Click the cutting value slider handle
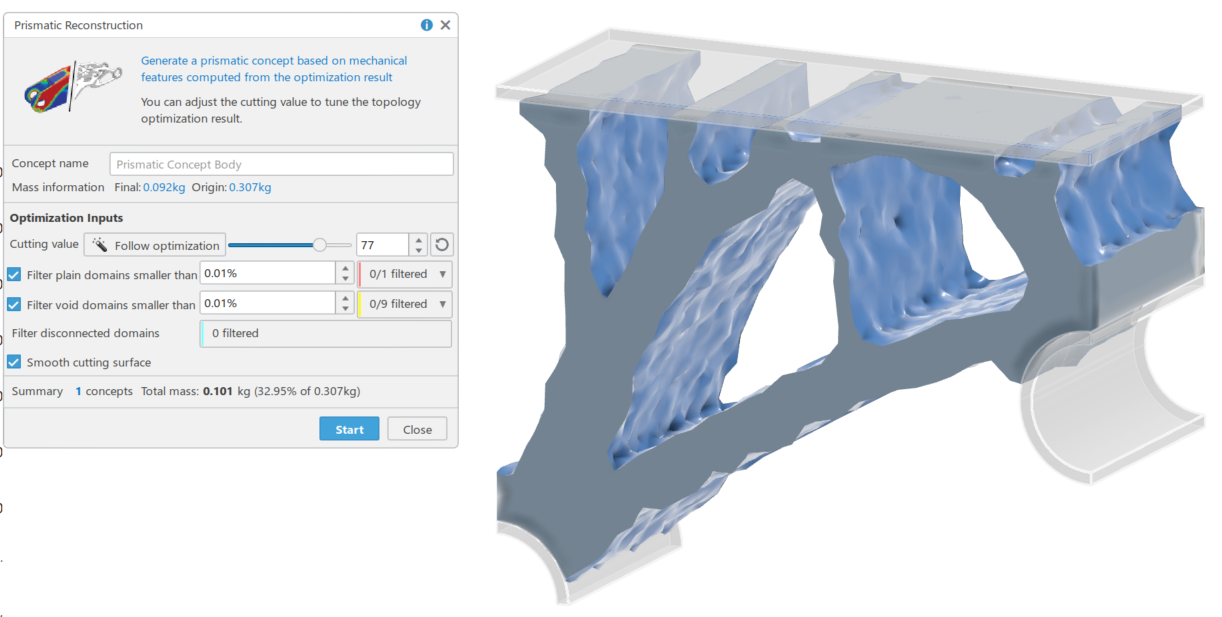The image size is (1222, 617). point(321,243)
